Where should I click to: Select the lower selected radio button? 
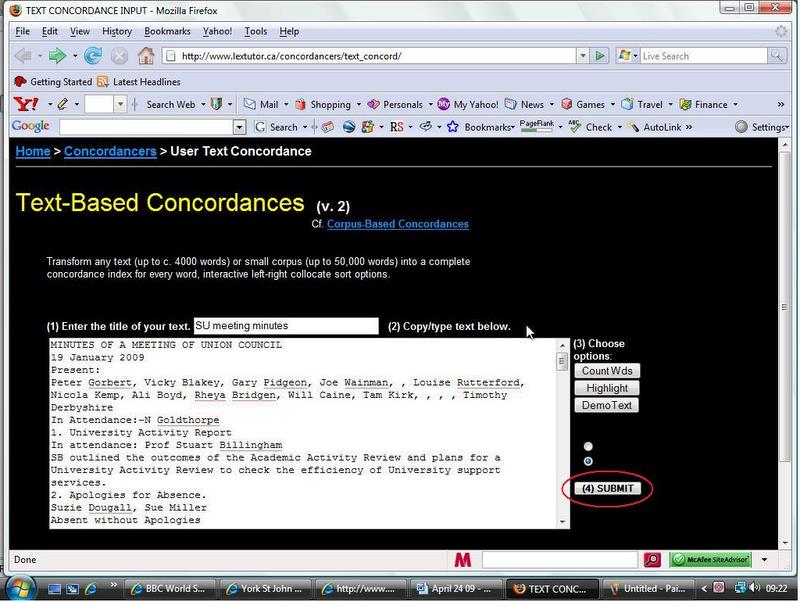(588, 461)
